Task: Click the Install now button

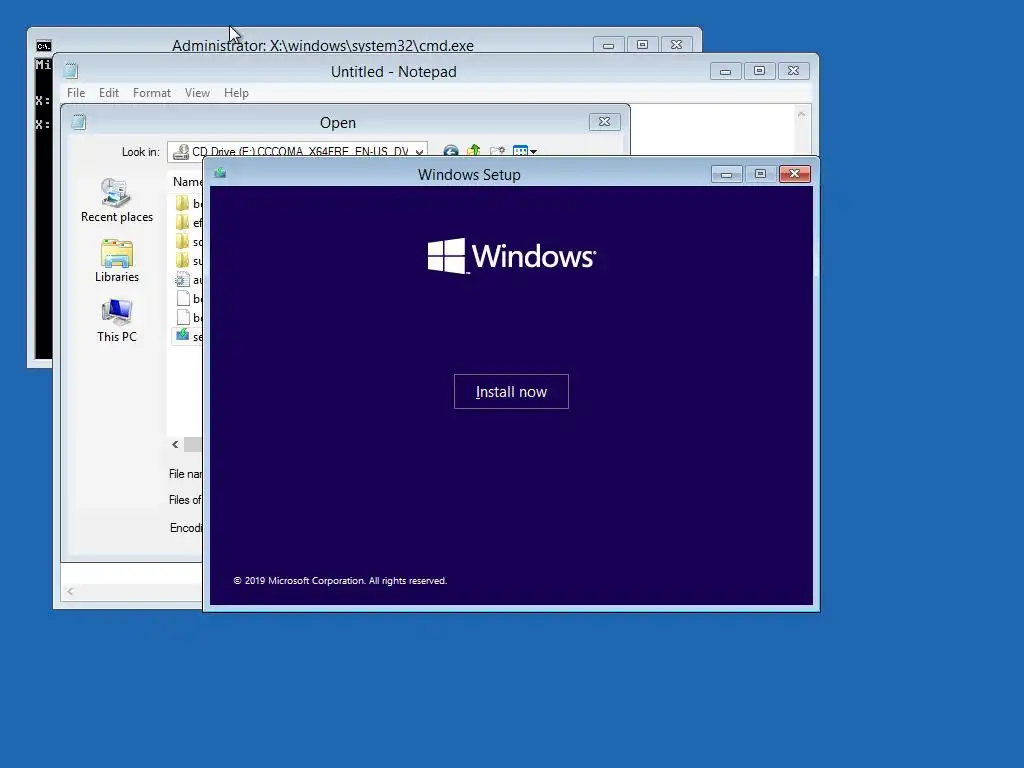Action: click(511, 391)
